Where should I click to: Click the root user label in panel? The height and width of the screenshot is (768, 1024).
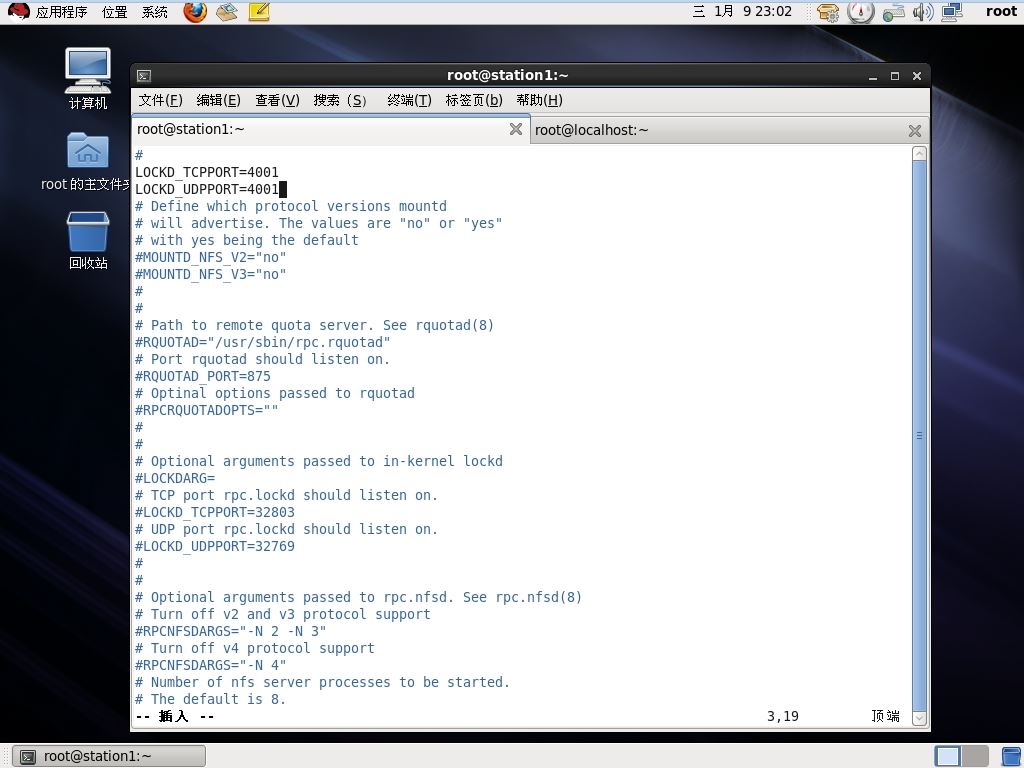point(1001,11)
